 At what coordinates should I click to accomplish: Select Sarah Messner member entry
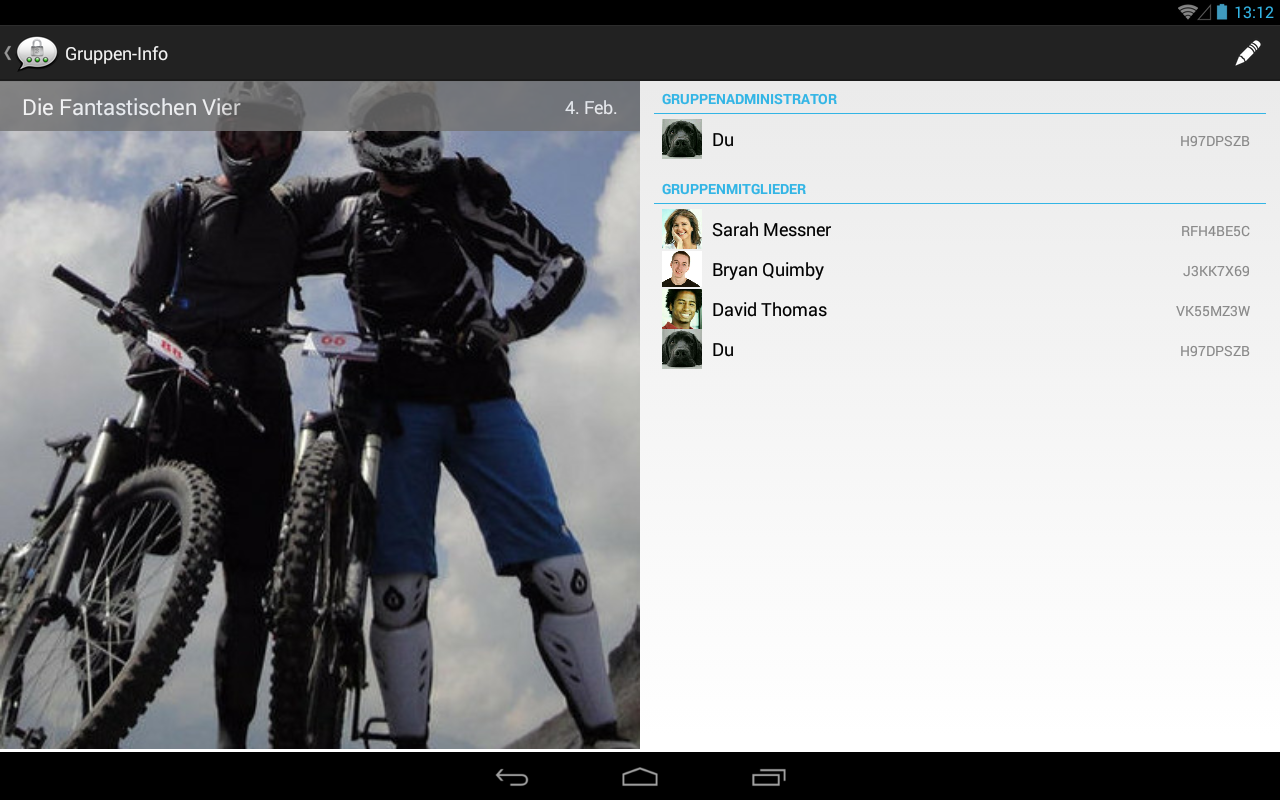click(x=960, y=229)
